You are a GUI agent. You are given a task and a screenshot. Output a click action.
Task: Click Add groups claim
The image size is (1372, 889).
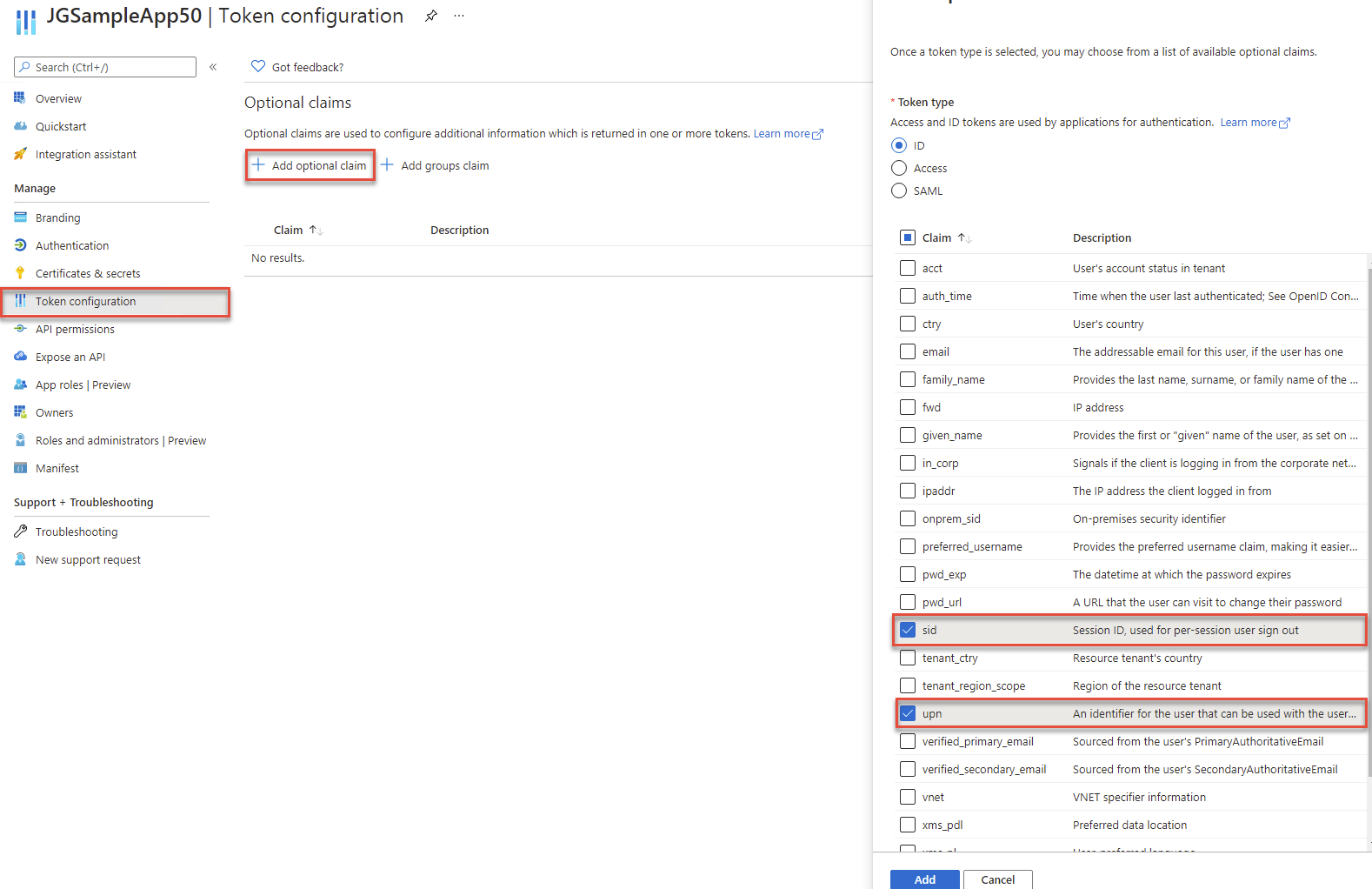pos(435,165)
